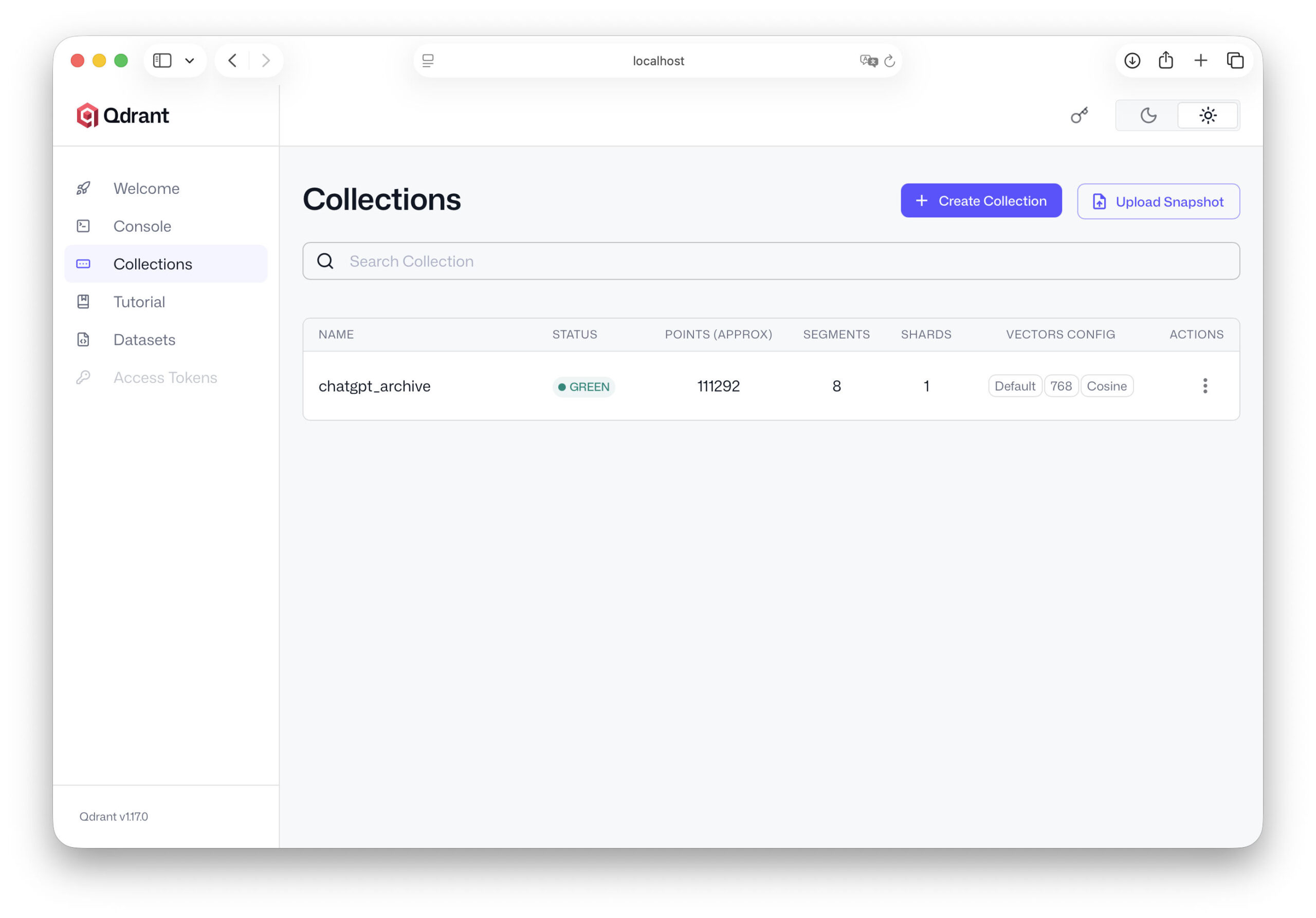The height and width of the screenshot is (918, 1316).
Task: Navigate to the Tutorial section
Action: click(138, 301)
